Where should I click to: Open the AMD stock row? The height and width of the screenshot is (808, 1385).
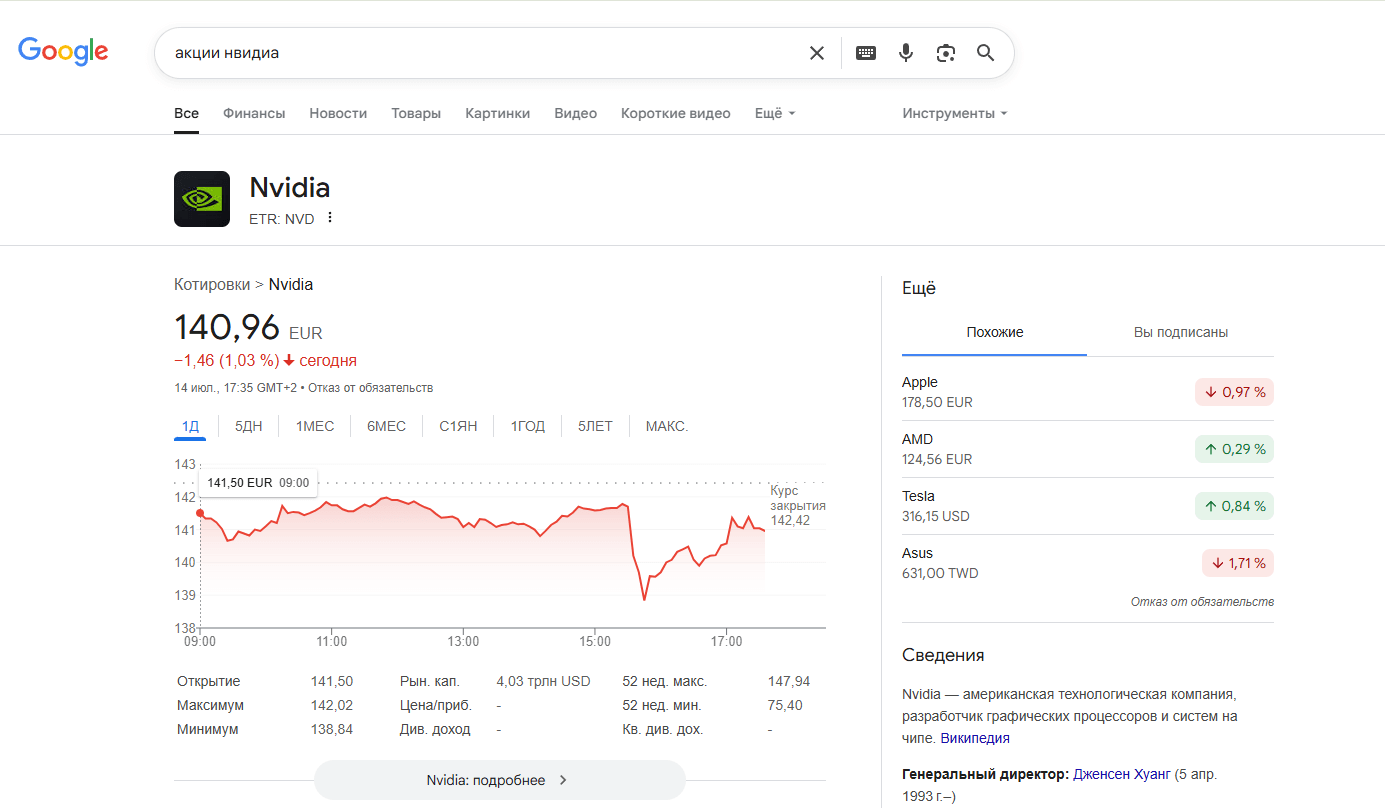(1088, 449)
